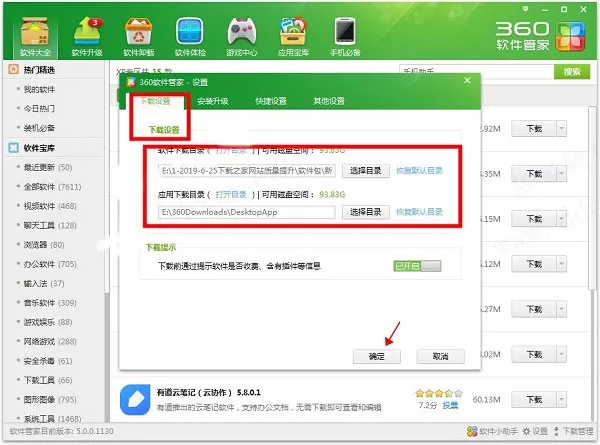
Task: Click 恢复默认目录 for software download directory
Action: [419, 171]
